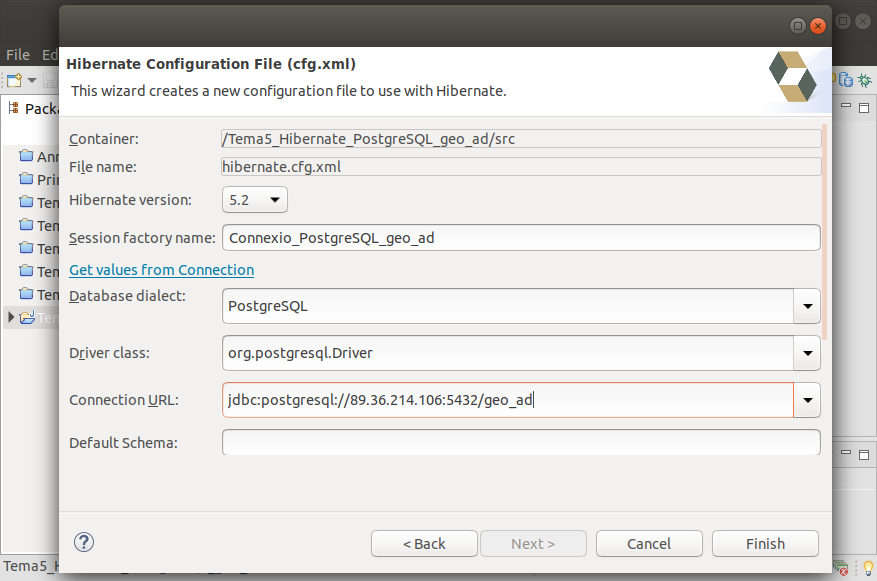Expand the Driver class dropdown arrow
Image resolution: width=877 pixels, height=581 pixels.
(807, 353)
